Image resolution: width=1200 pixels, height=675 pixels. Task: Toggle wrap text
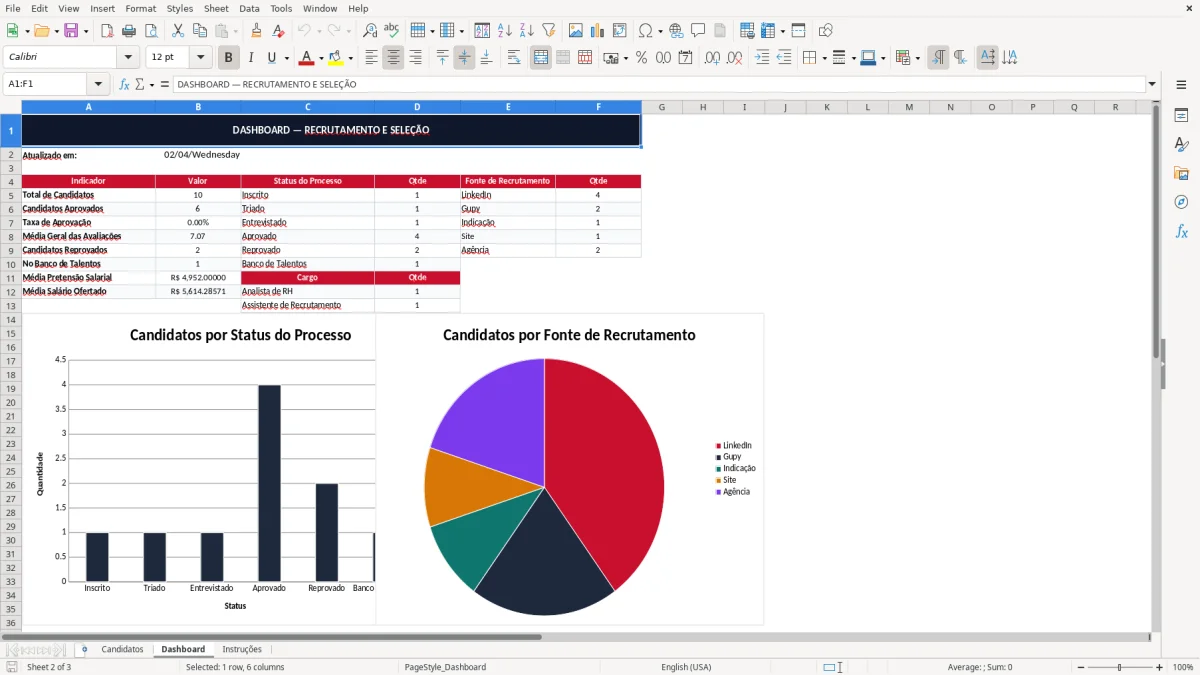point(514,58)
